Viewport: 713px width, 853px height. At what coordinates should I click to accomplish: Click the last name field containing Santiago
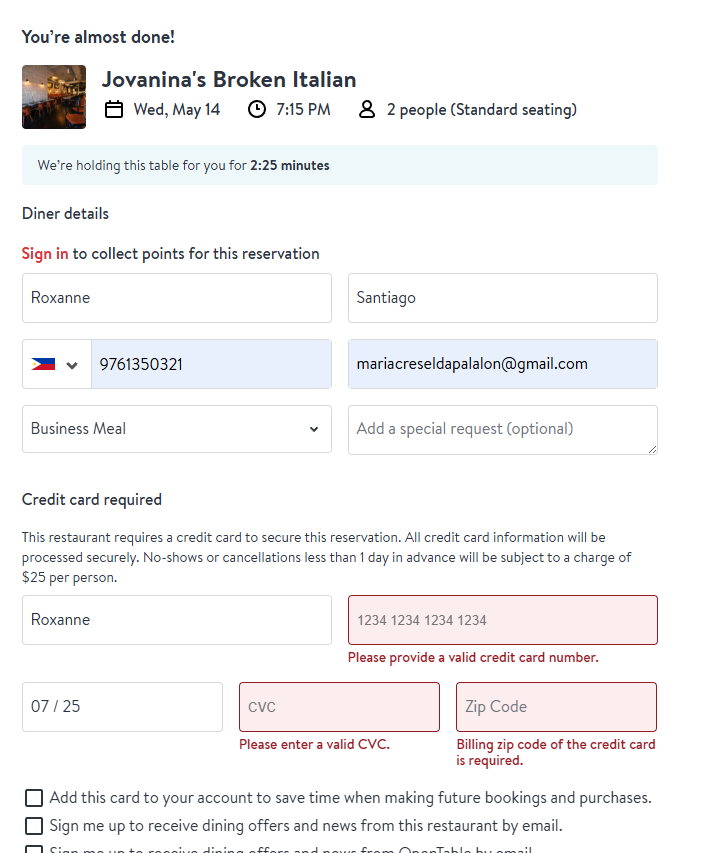(502, 298)
